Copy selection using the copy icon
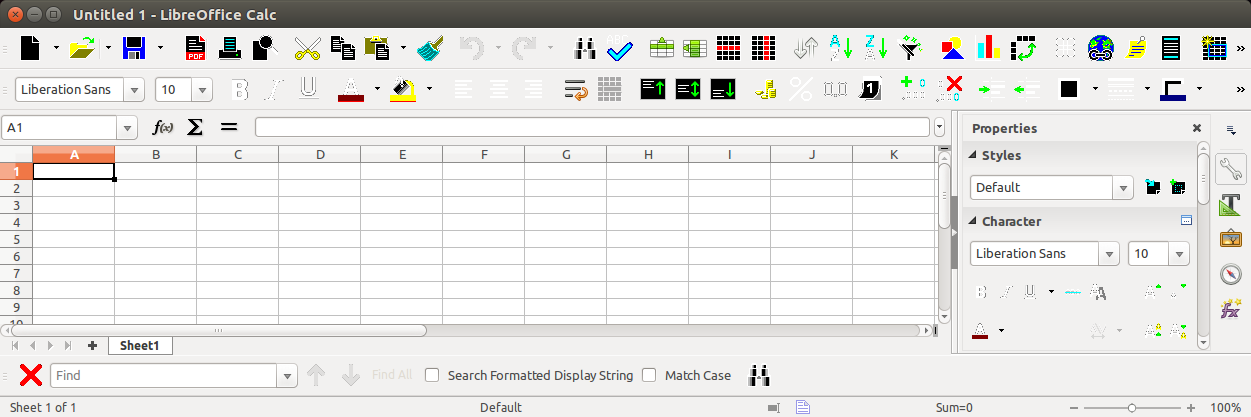Viewport: 1251px width, 417px height. 343,48
